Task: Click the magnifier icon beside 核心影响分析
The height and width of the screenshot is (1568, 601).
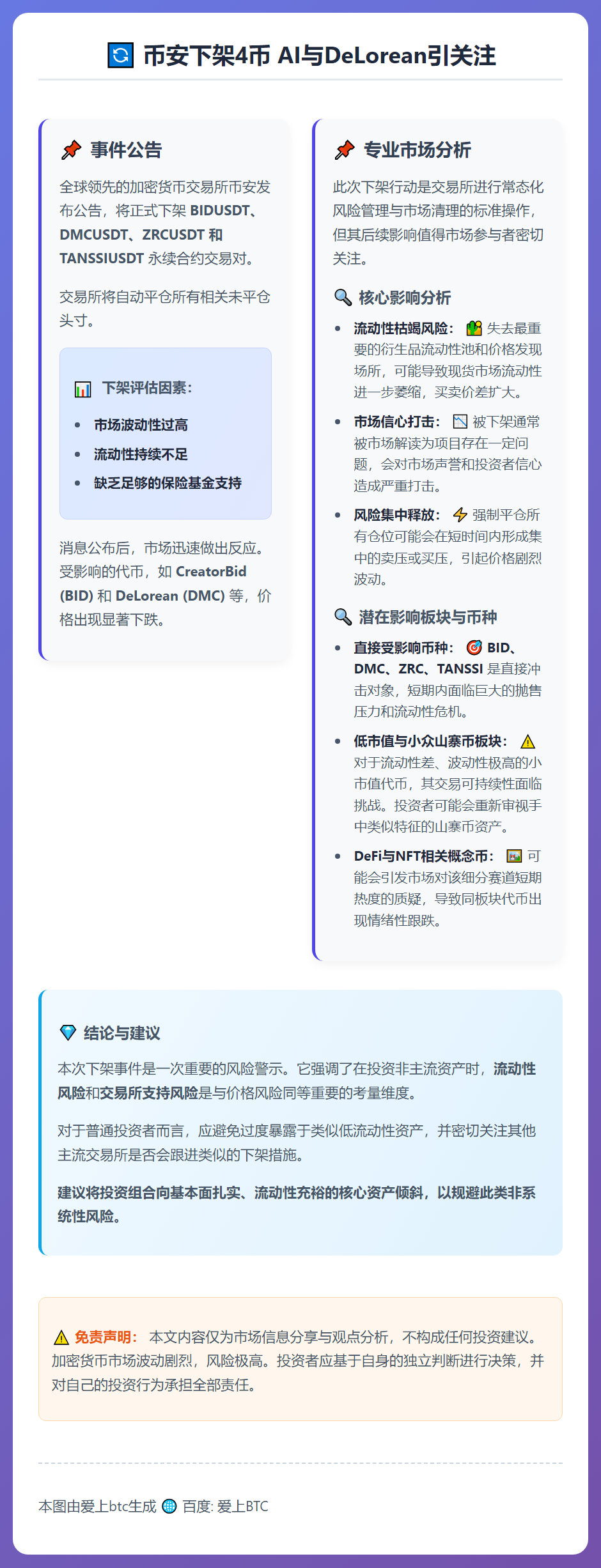Action: (x=343, y=298)
